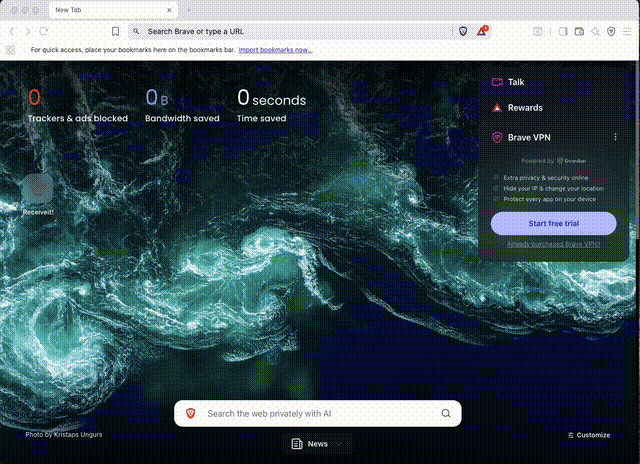This screenshot has width=640, height=464.
Task: Reload the page with refresh icon
Action: 44,32
